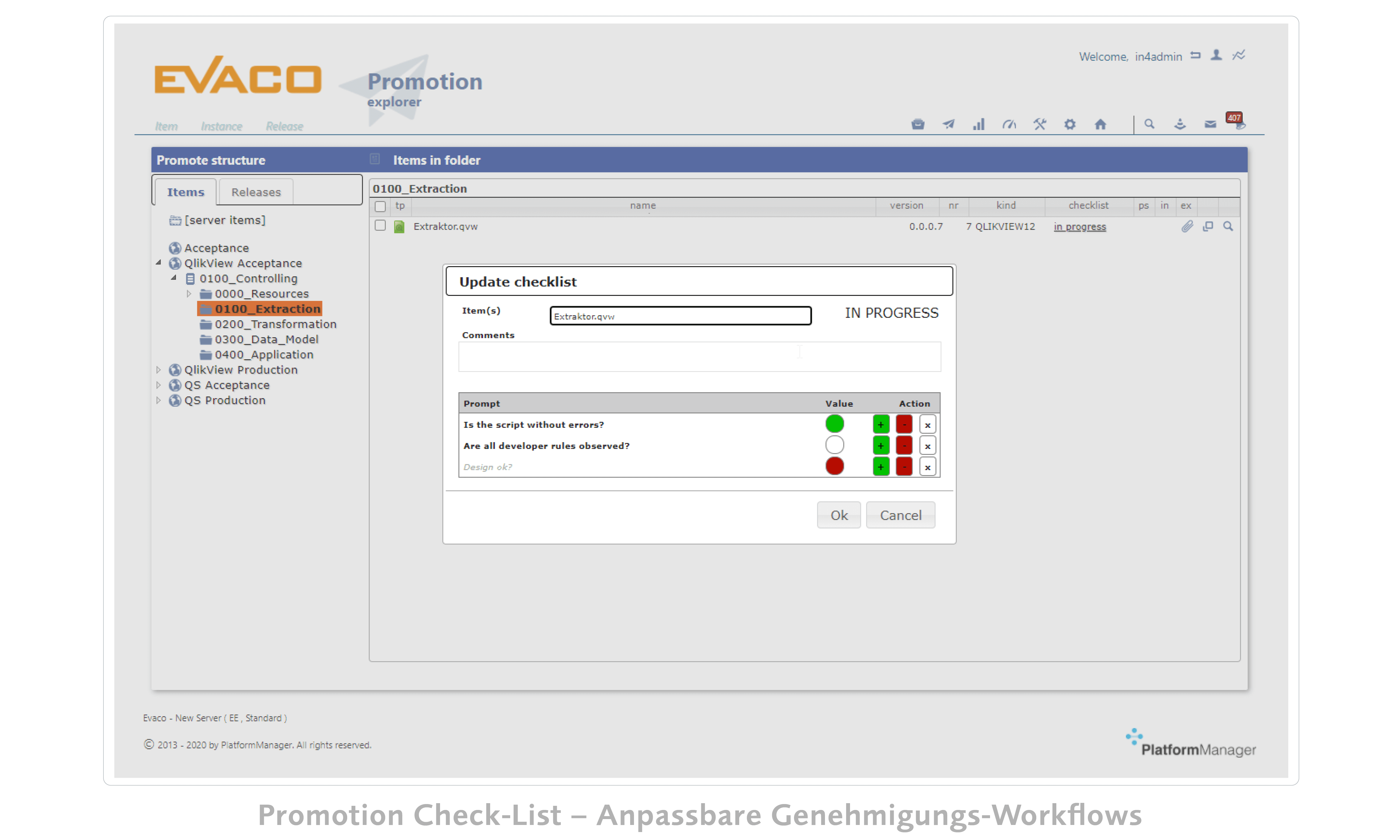
Task: Open the 'in progress' checklist link
Action: pyautogui.click(x=1079, y=226)
